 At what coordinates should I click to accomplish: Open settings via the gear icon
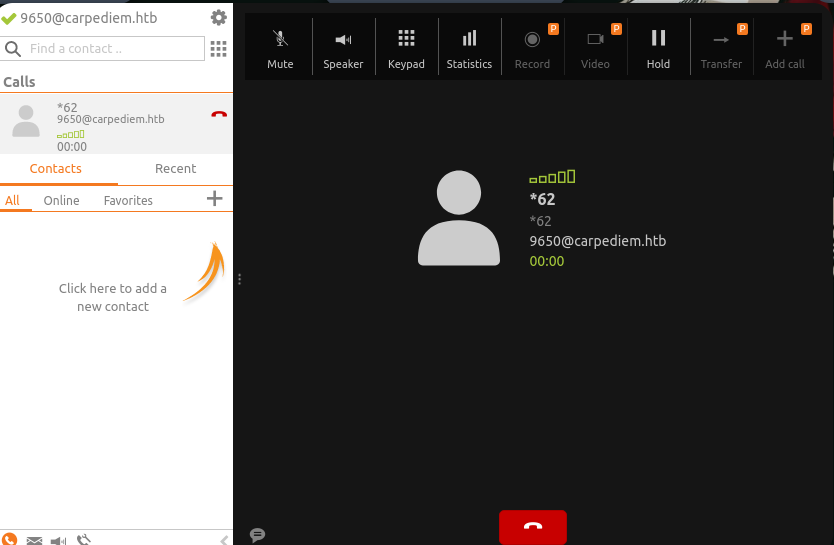[219, 17]
